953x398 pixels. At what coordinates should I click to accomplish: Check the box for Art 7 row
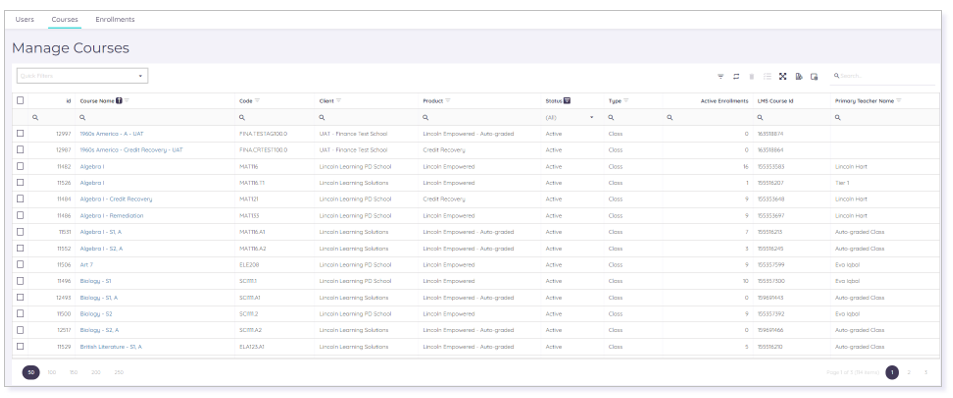pos(21,264)
